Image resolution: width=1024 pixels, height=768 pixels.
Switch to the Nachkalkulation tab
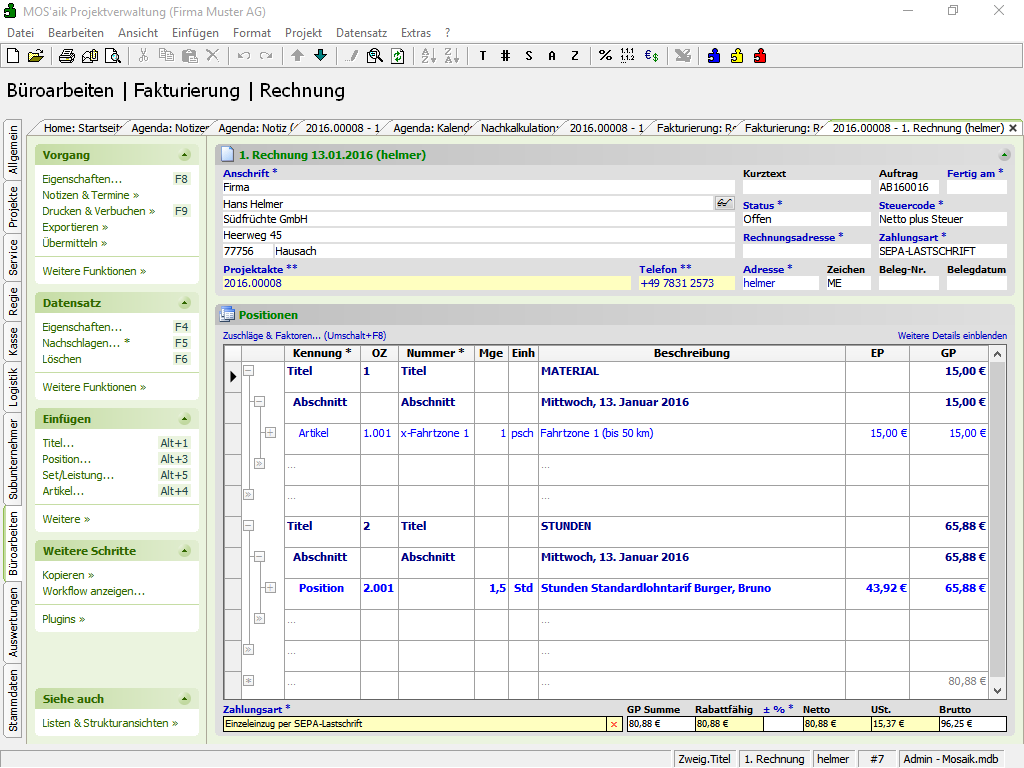(x=518, y=128)
